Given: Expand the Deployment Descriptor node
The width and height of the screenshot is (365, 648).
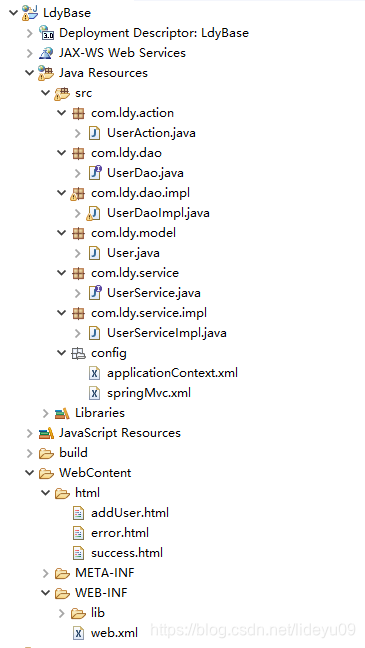Looking at the screenshot, I should click(29, 33).
